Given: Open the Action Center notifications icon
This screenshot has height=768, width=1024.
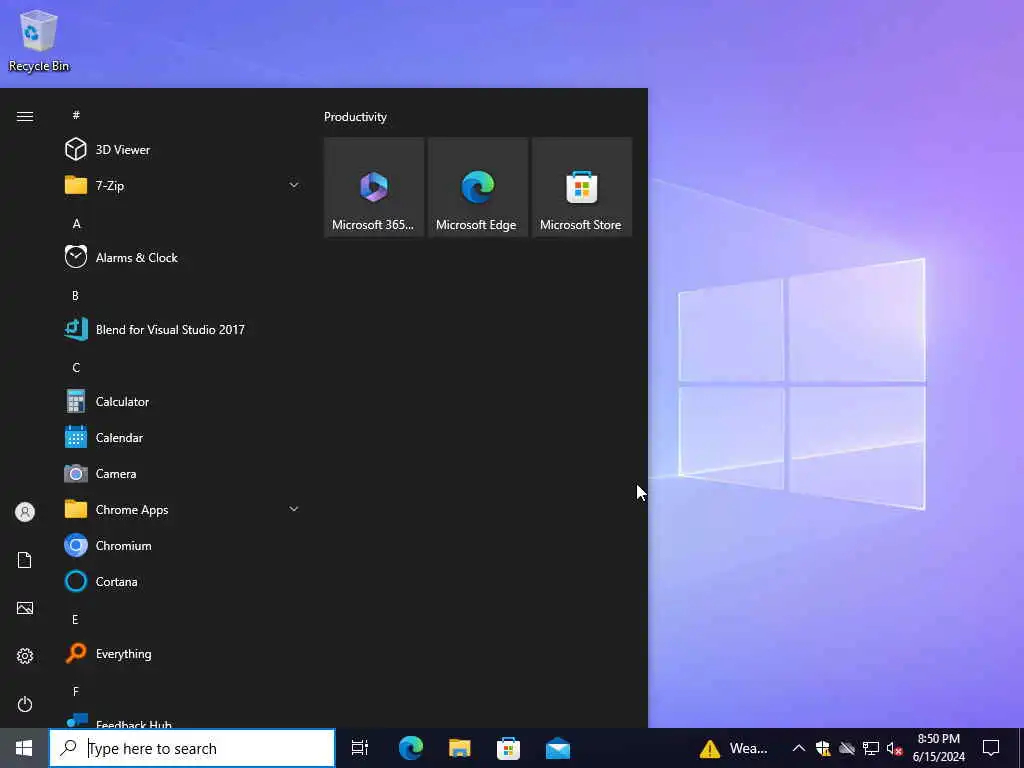Looking at the screenshot, I should (x=991, y=748).
